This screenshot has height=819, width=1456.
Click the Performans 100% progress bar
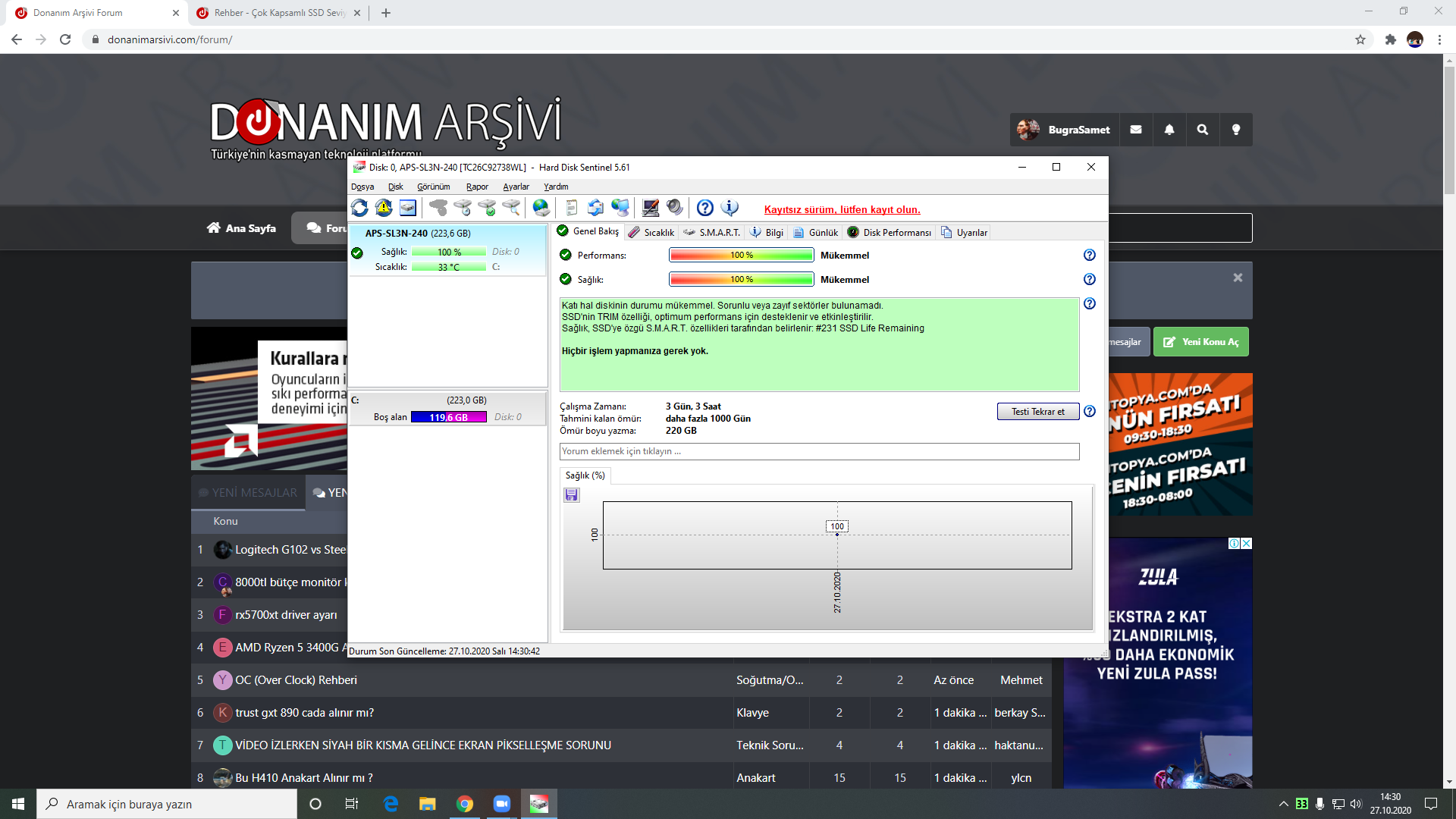point(742,256)
